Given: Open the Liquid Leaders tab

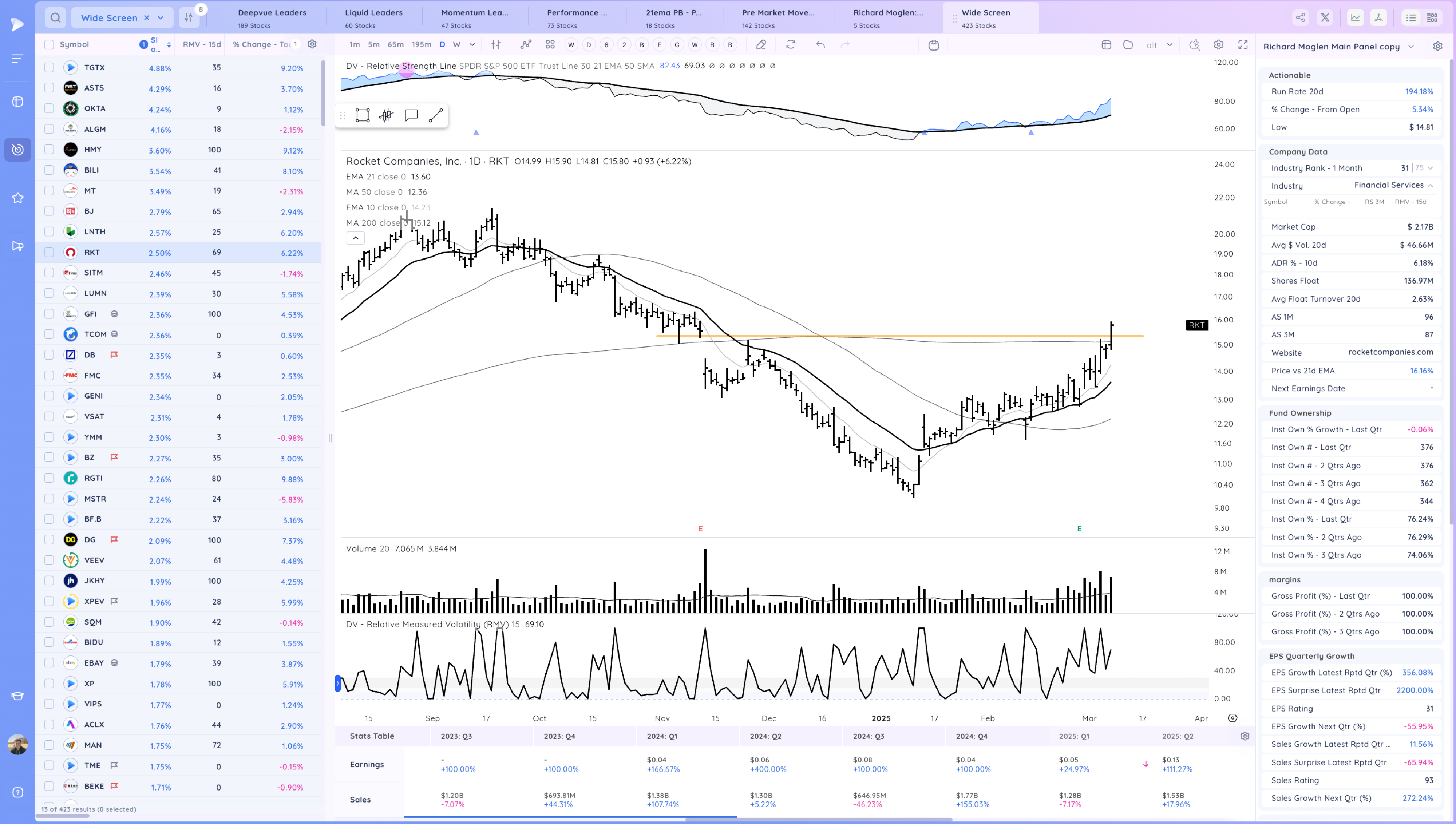Looking at the screenshot, I should coord(374,18).
